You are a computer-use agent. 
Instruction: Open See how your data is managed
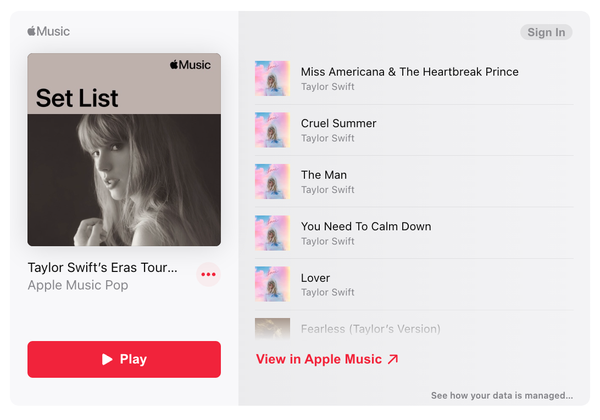click(502, 395)
